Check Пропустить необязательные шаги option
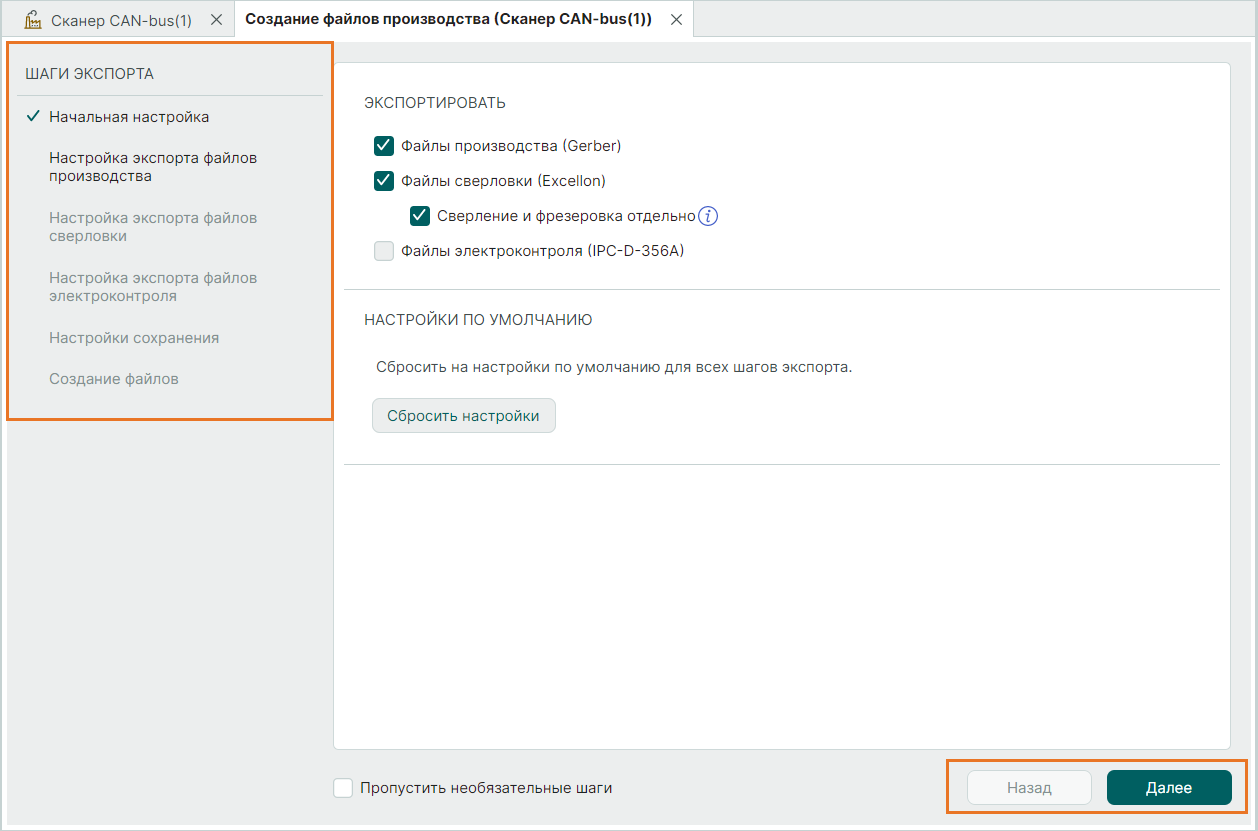1258x831 pixels. (x=343, y=788)
